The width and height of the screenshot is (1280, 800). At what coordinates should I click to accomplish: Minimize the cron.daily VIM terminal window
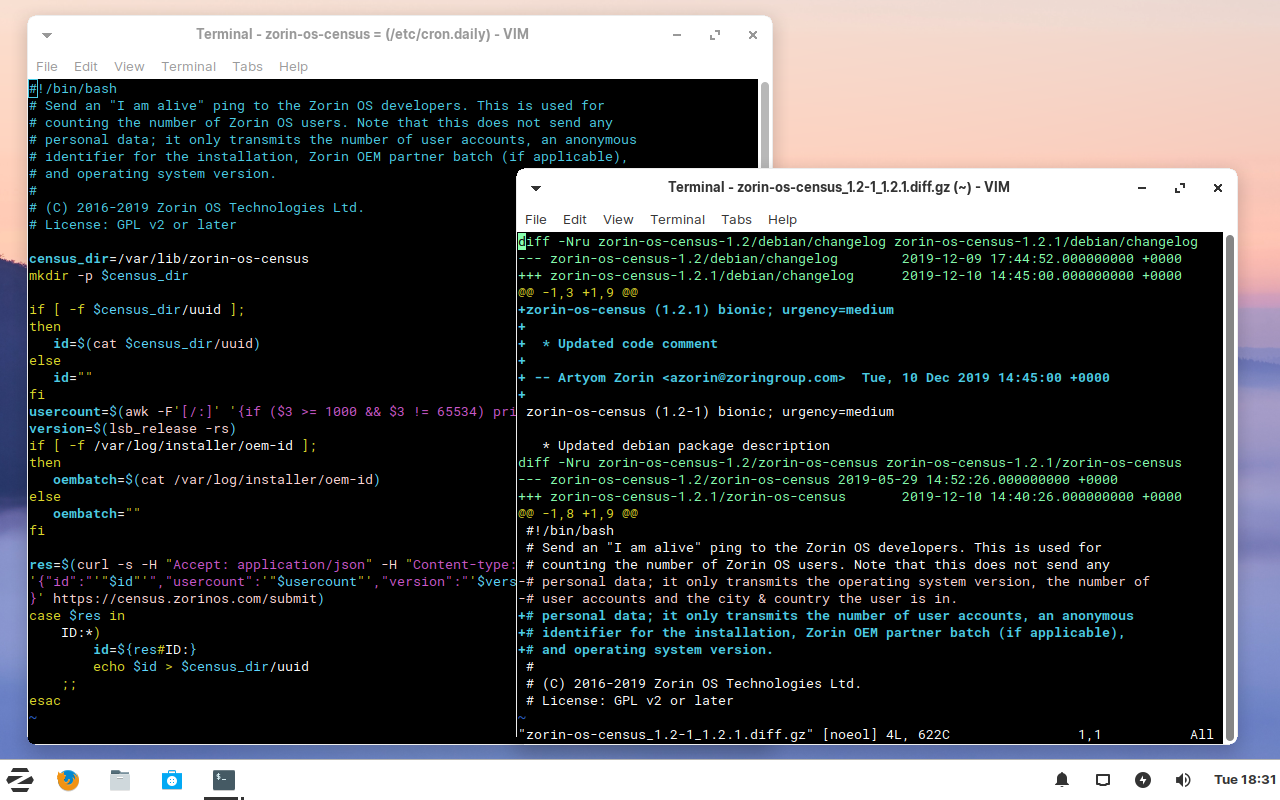(677, 35)
